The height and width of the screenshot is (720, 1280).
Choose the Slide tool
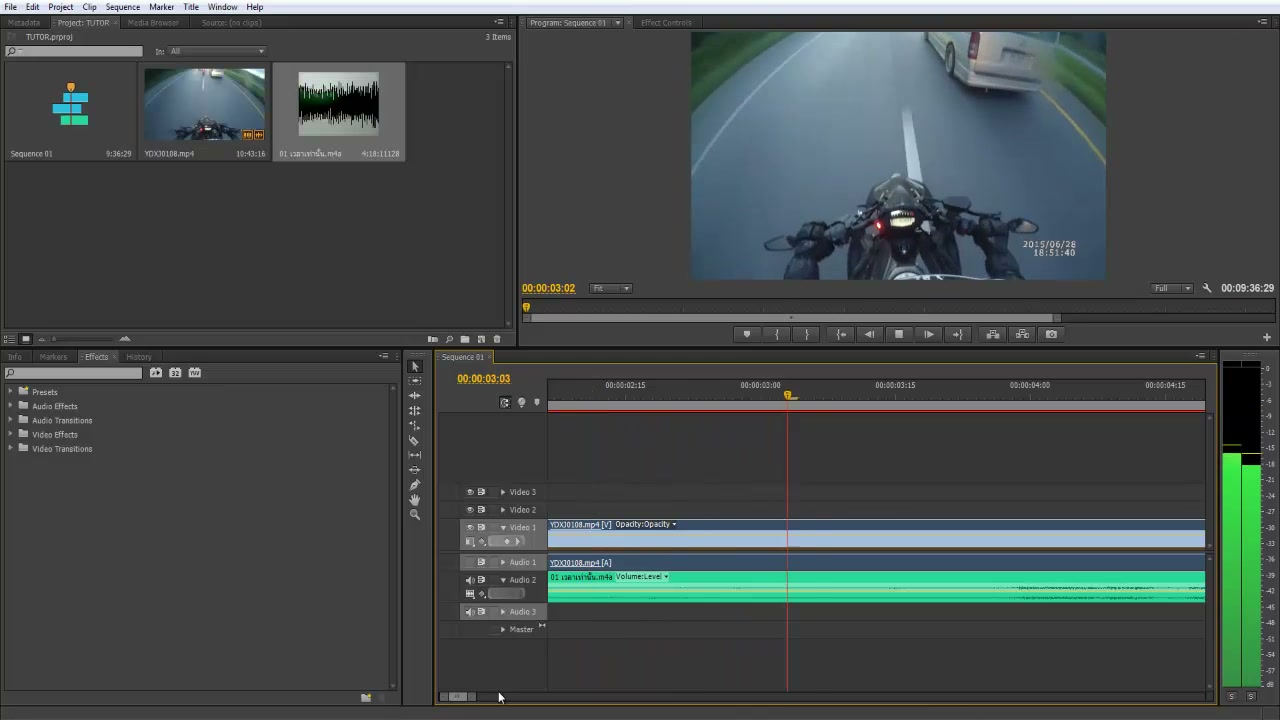pos(415,470)
